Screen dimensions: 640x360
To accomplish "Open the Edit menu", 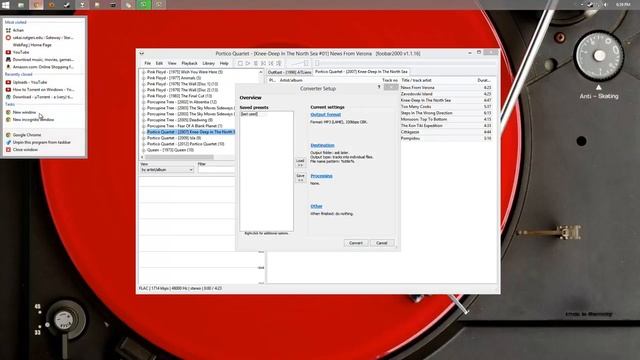I will [x=159, y=63].
